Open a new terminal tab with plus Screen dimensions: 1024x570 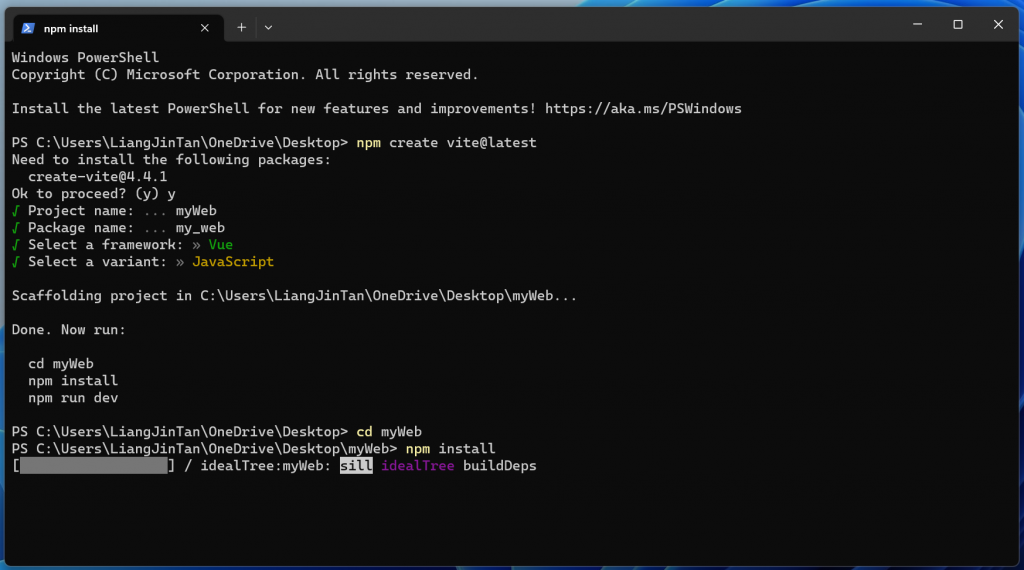coord(241,27)
